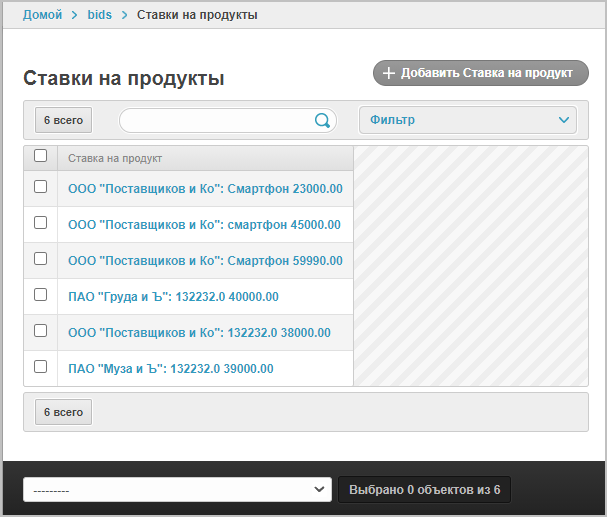Check the box for Смартфон 23000.00 bid
Screen dimensions: 607x517
tap(41, 187)
